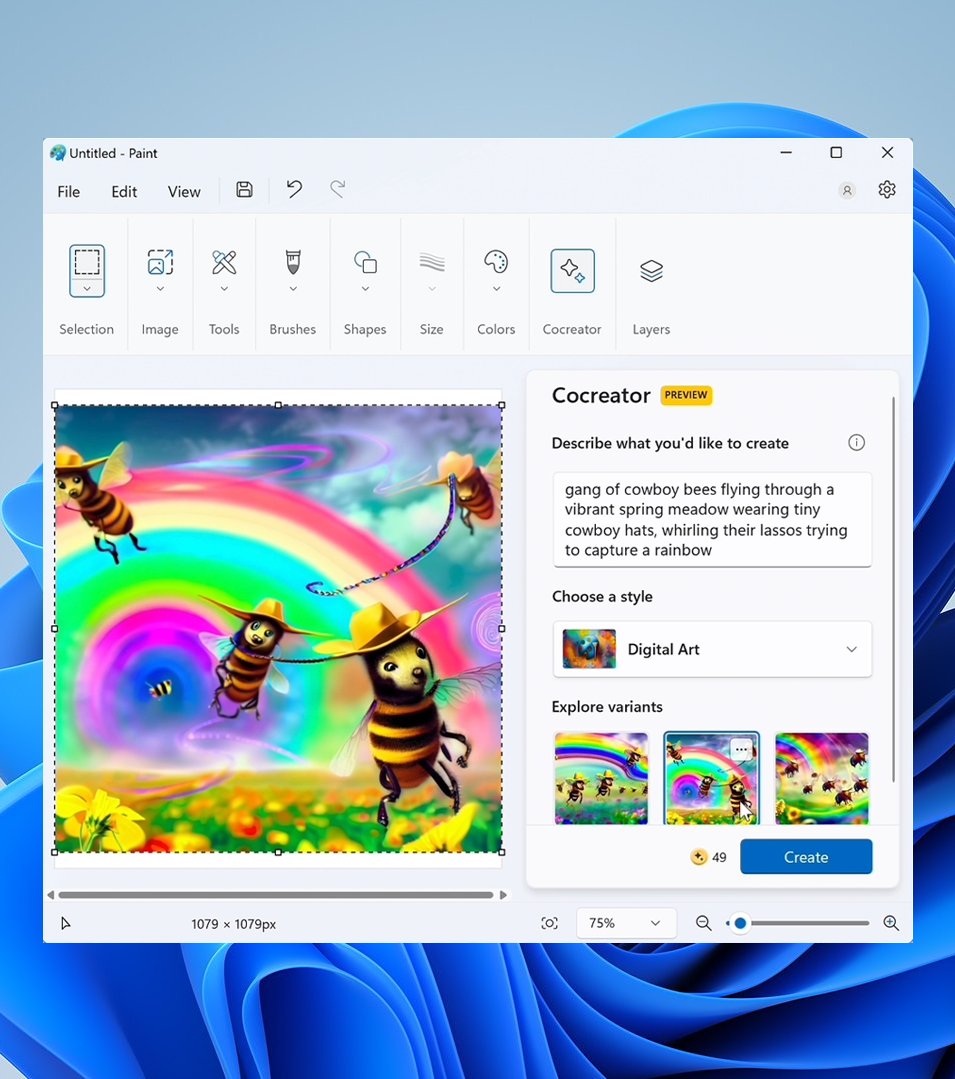This screenshot has height=1079, width=955.
Task: Expand the Colors dropdown chevron
Action: [496, 289]
